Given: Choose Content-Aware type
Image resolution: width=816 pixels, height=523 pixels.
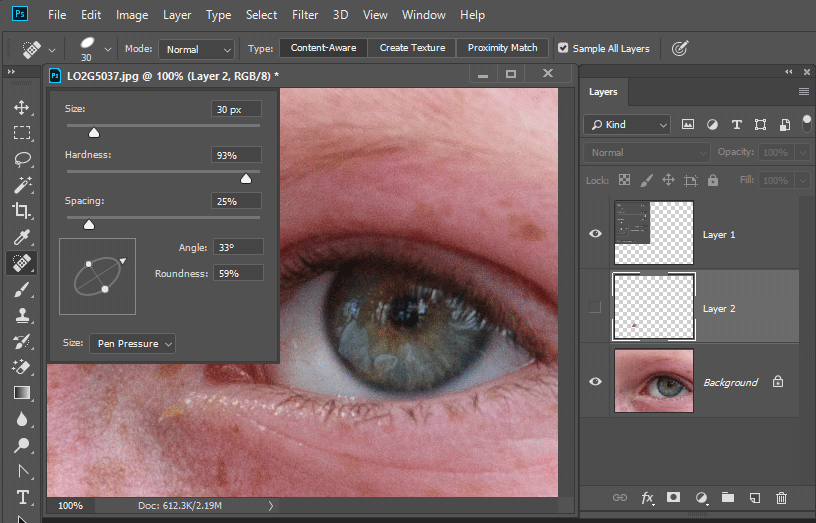Looking at the screenshot, I should [323, 48].
